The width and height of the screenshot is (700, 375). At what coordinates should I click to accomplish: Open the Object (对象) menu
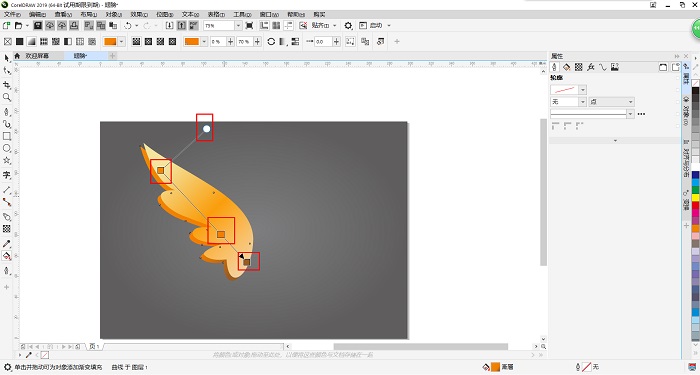point(114,14)
